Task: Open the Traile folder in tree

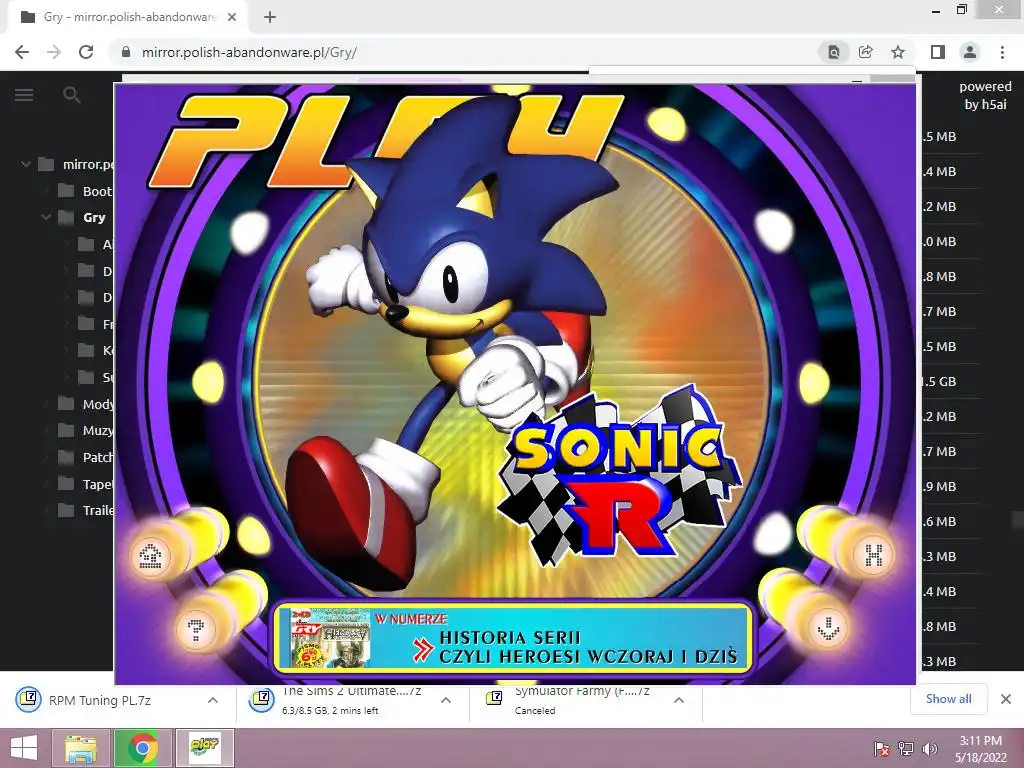Action: point(86,510)
